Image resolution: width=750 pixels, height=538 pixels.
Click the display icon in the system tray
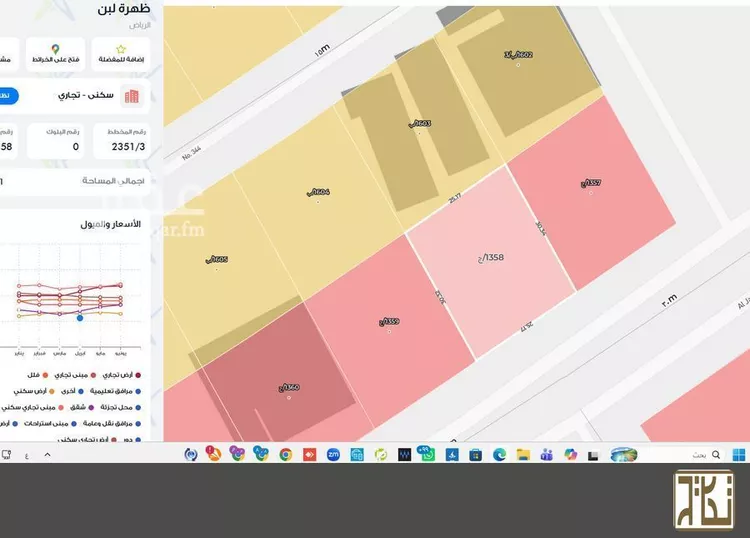(6, 455)
